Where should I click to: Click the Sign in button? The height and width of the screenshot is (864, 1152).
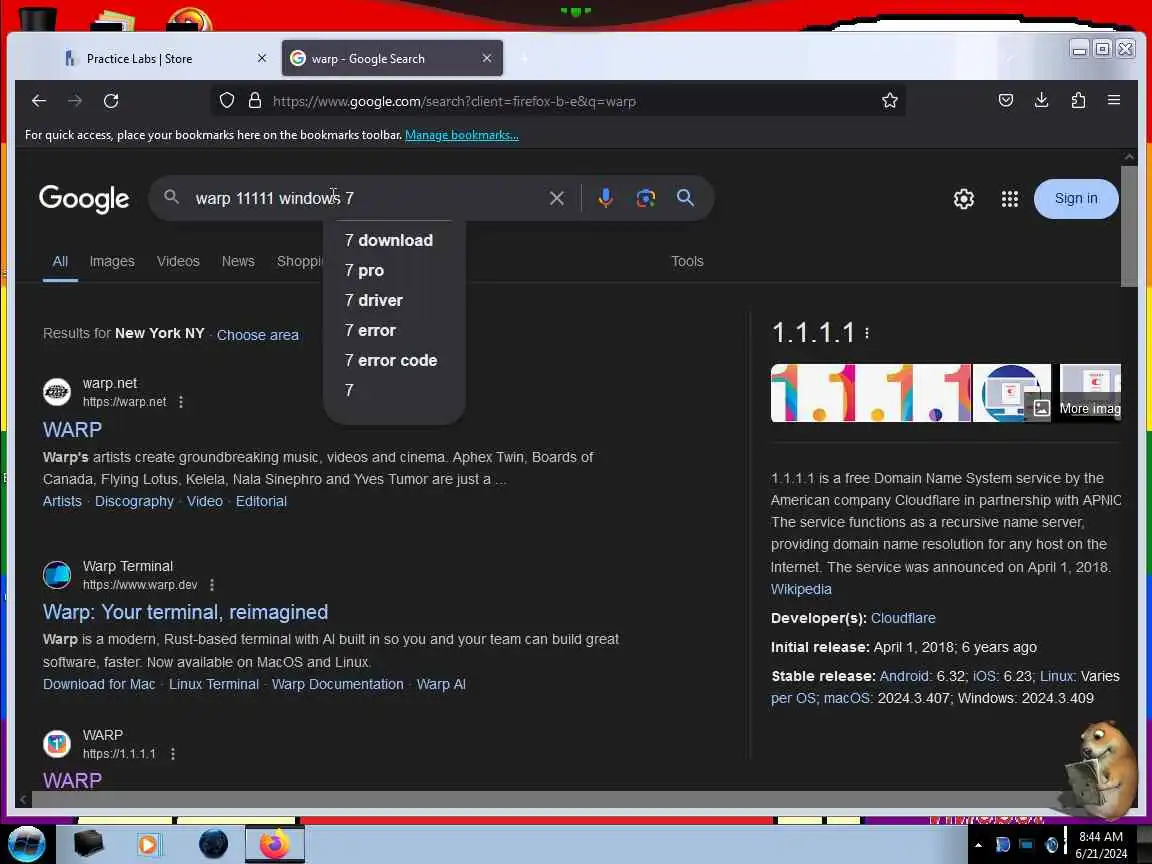click(1076, 198)
